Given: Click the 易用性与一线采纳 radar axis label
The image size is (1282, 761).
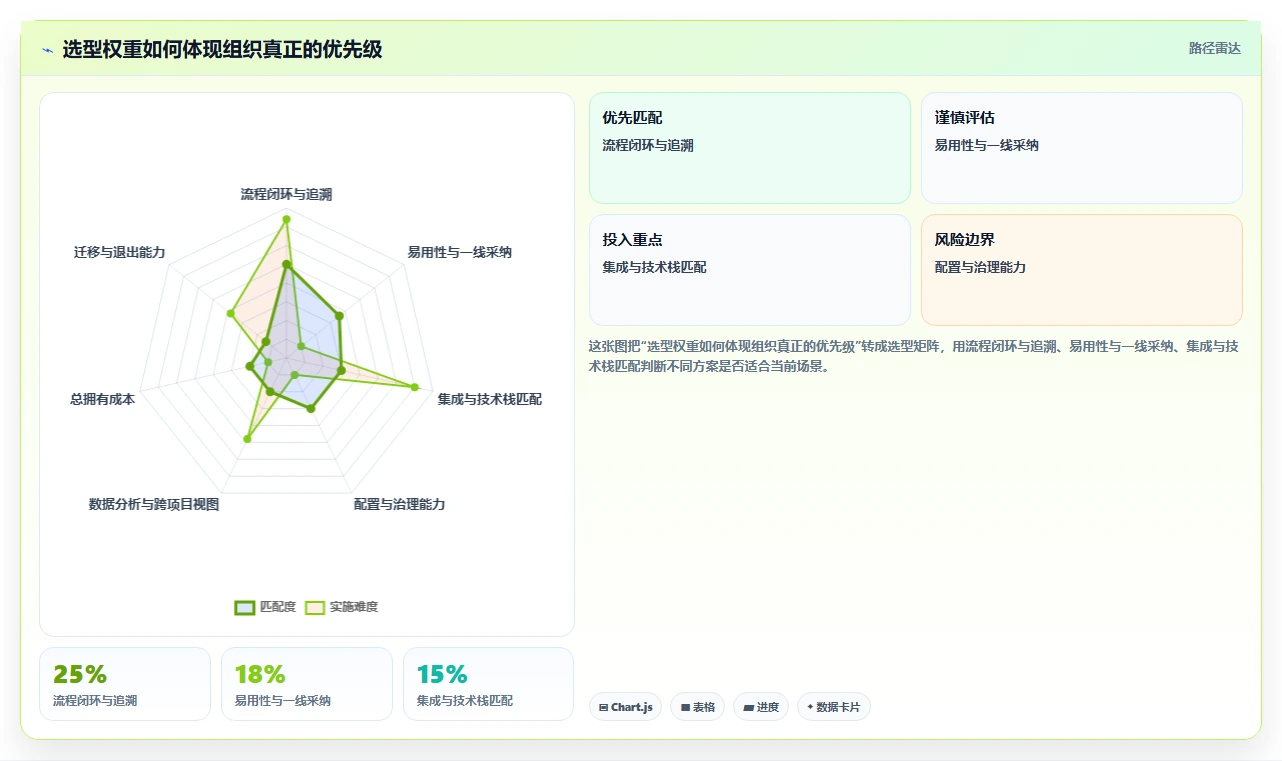Looking at the screenshot, I should click(459, 252).
